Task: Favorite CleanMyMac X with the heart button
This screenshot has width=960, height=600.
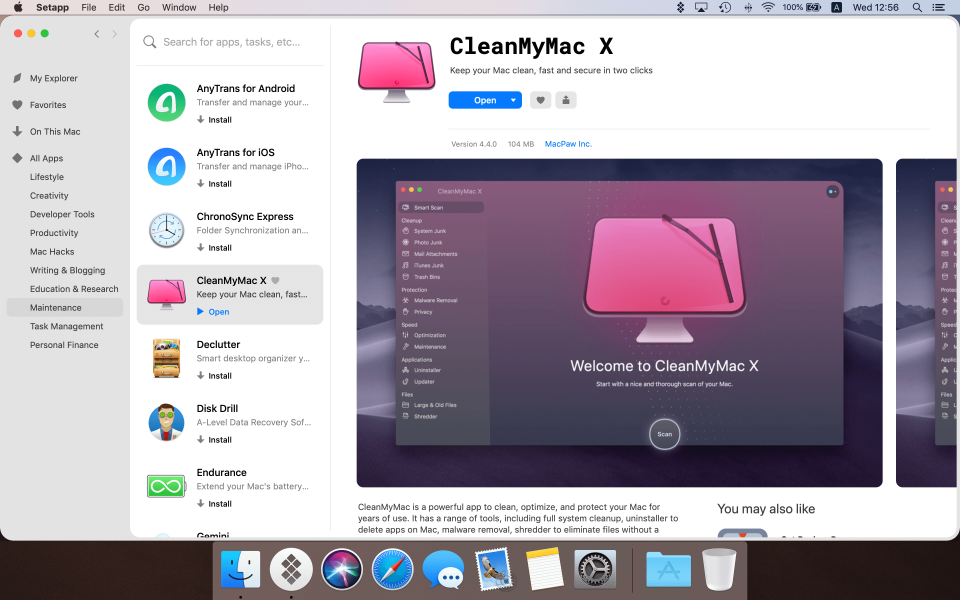Action: [540, 100]
